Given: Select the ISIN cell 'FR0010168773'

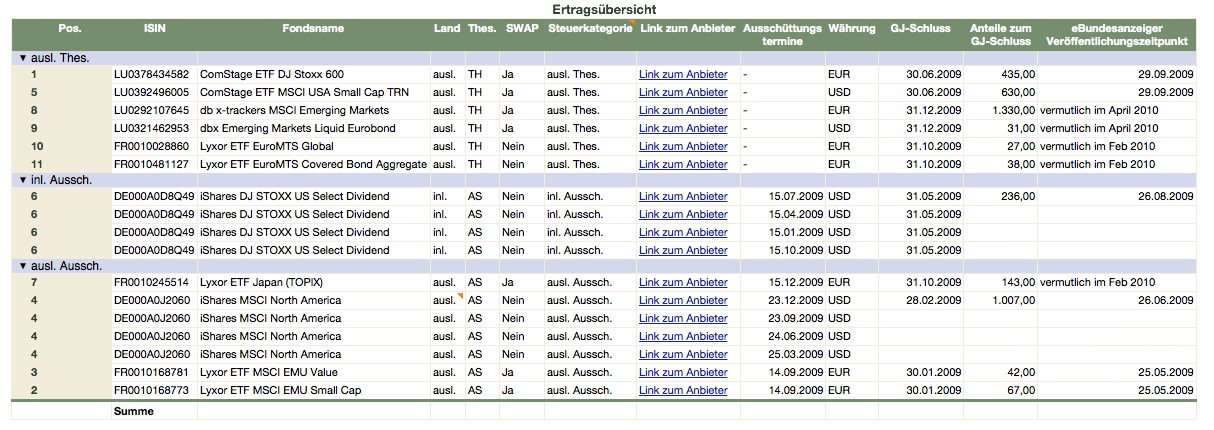Looking at the screenshot, I should pos(151,390).
